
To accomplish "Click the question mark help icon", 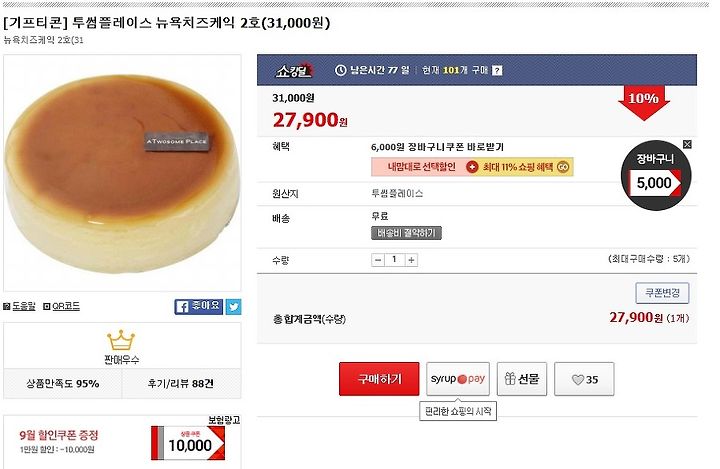I will pos(497,70).
